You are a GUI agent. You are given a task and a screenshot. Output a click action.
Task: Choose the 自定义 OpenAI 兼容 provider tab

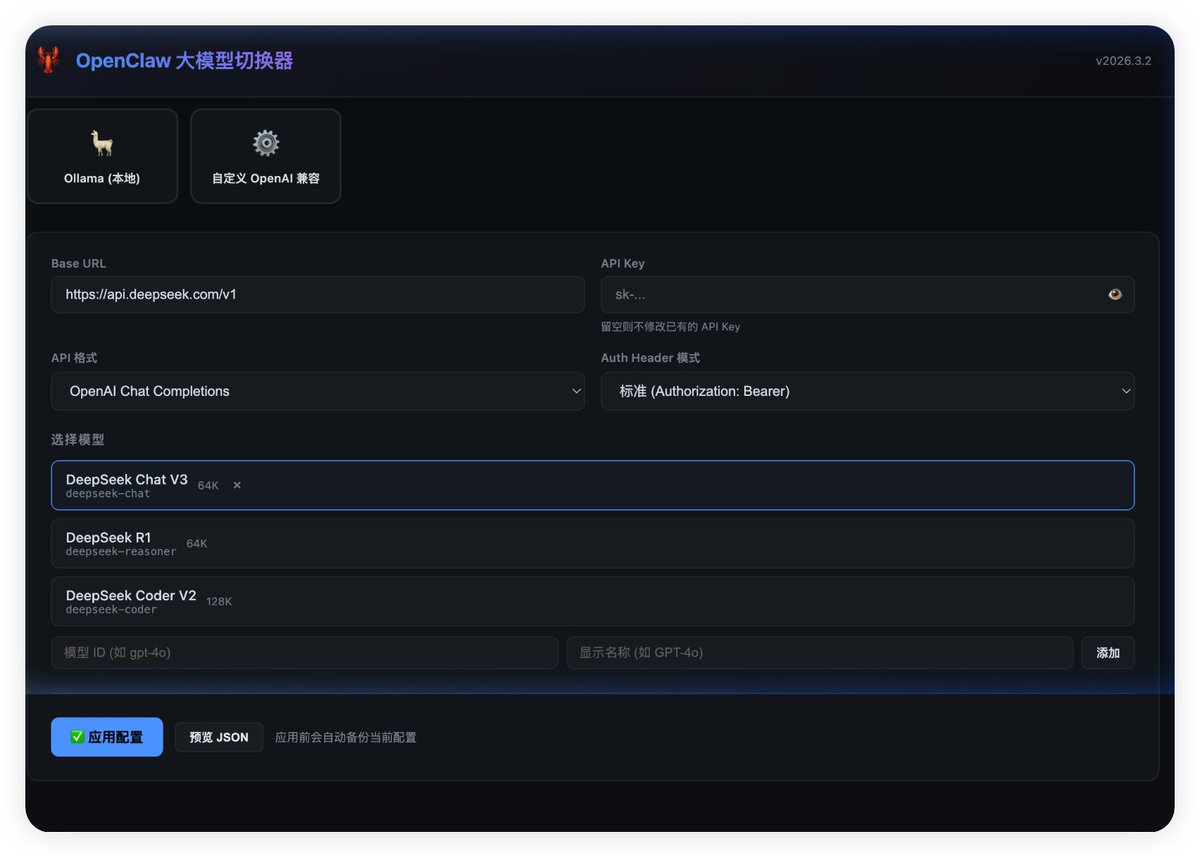[266, 156]
